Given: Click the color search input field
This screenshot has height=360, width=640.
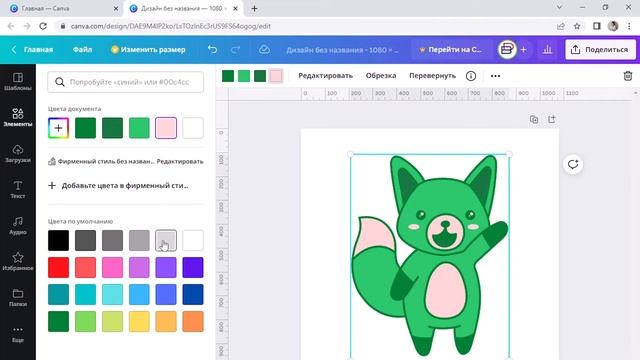Looking at the screenshot, I should (x=125, y=82).
